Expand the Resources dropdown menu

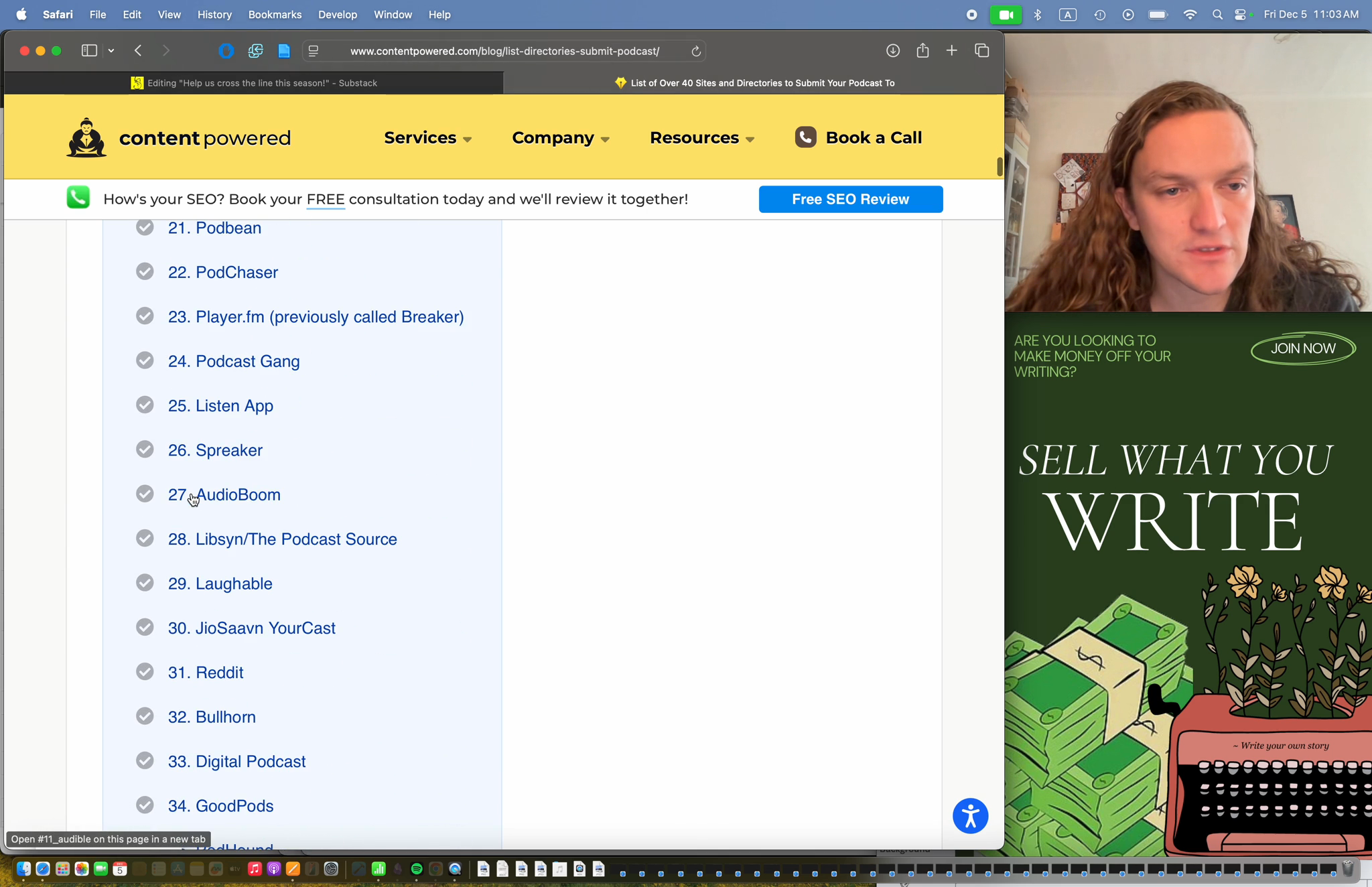click(x=702, y=138)
